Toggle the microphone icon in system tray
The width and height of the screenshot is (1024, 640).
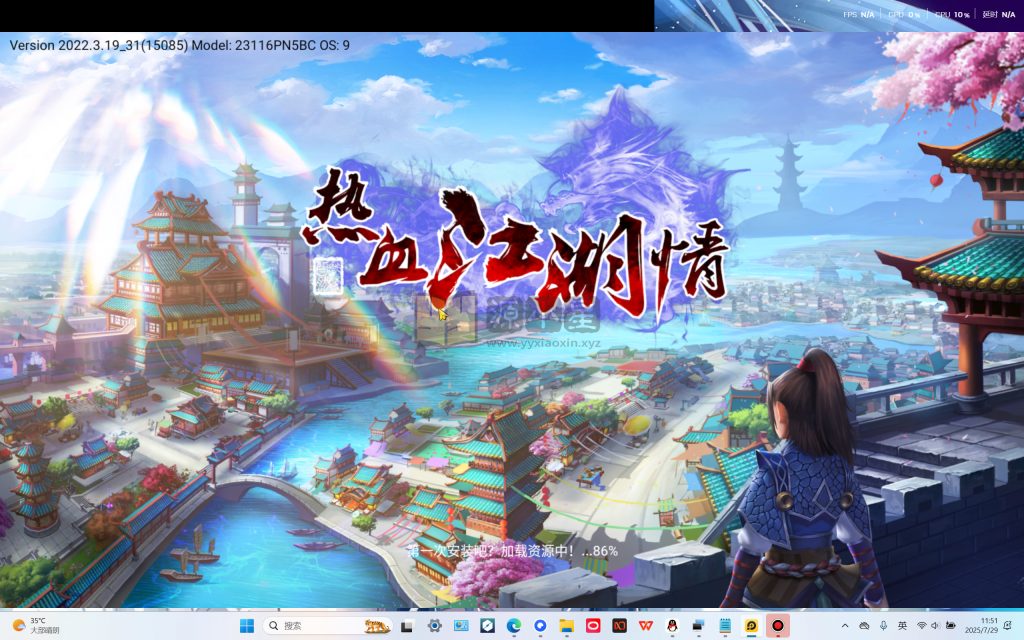click(883, 625)
